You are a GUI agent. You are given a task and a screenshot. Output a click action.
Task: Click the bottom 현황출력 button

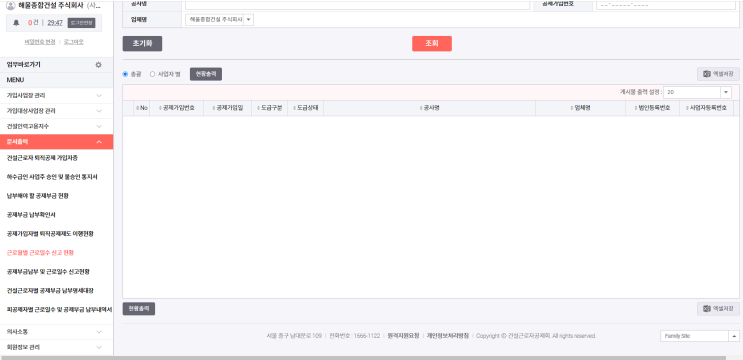(138, 309)
